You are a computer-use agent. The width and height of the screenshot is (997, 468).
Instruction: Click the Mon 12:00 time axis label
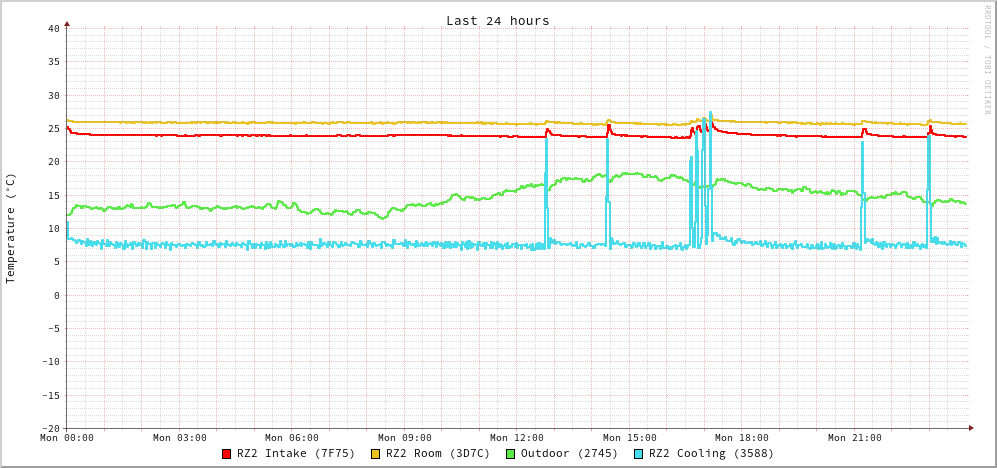click(x=517, y=438)
